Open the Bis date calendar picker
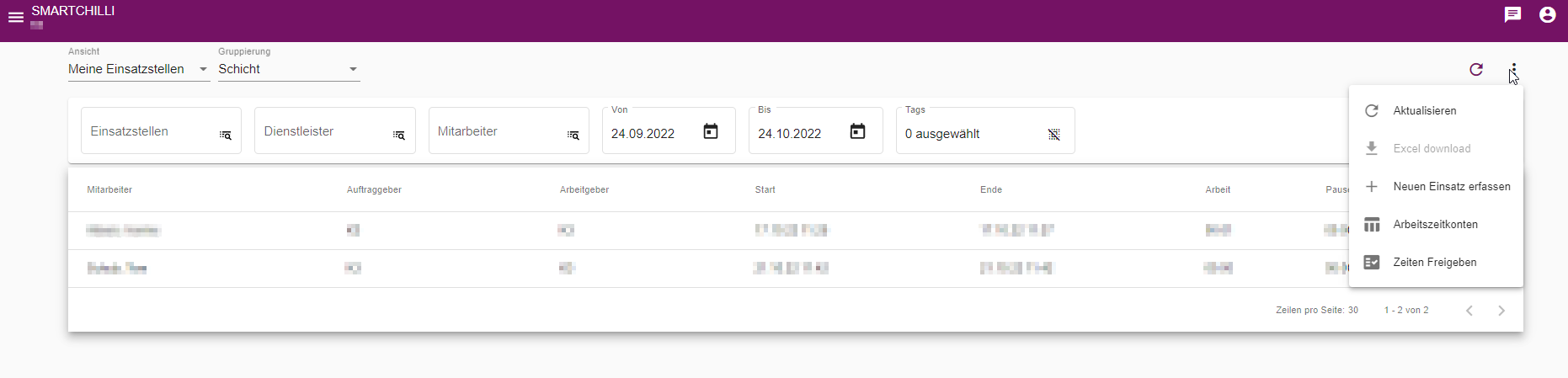Viewport: 1568px width, 378px height. tap(857, 131)
